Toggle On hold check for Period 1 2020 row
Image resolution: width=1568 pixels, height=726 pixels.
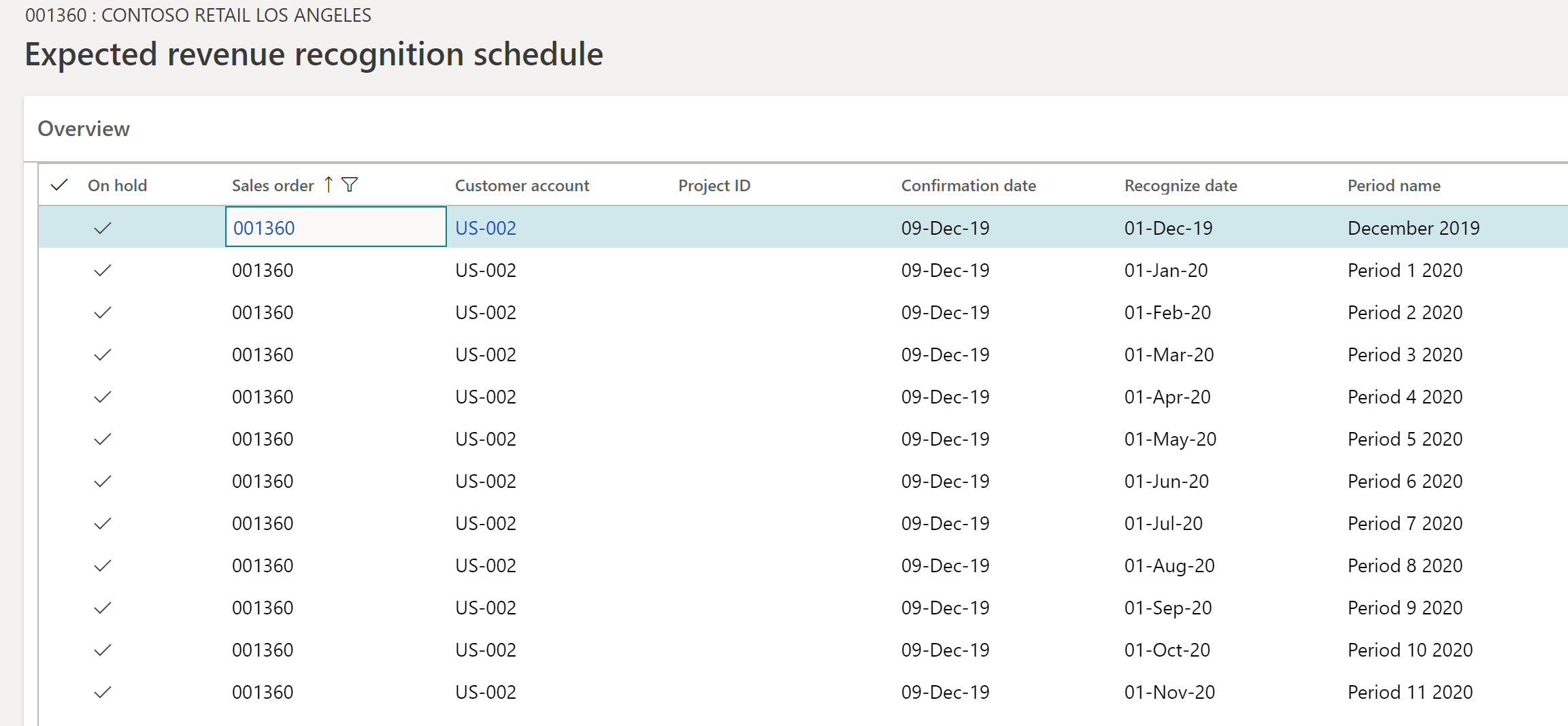point(102,270)
